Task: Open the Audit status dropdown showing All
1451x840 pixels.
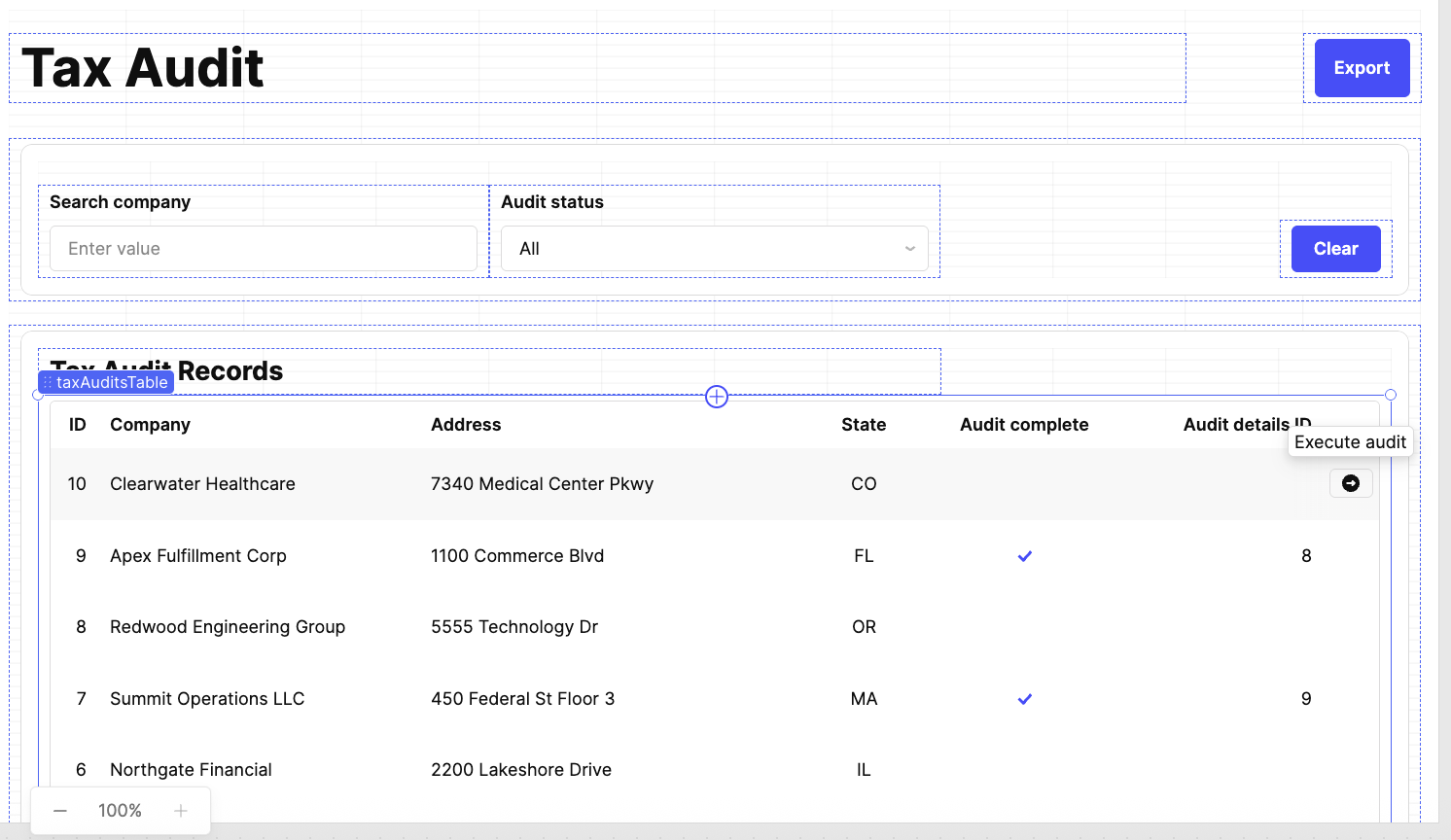Action: point(714,249)
